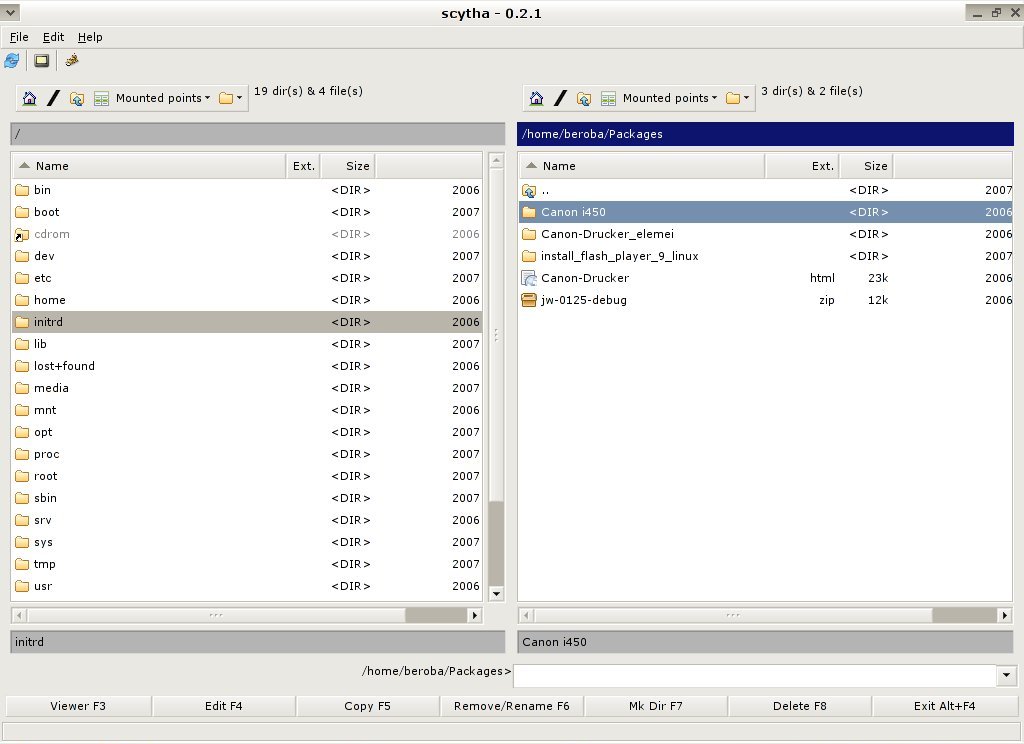Click the left panel scroll down arrow
The width and height of the screenshot is (1024, 744).
point(496,594)
